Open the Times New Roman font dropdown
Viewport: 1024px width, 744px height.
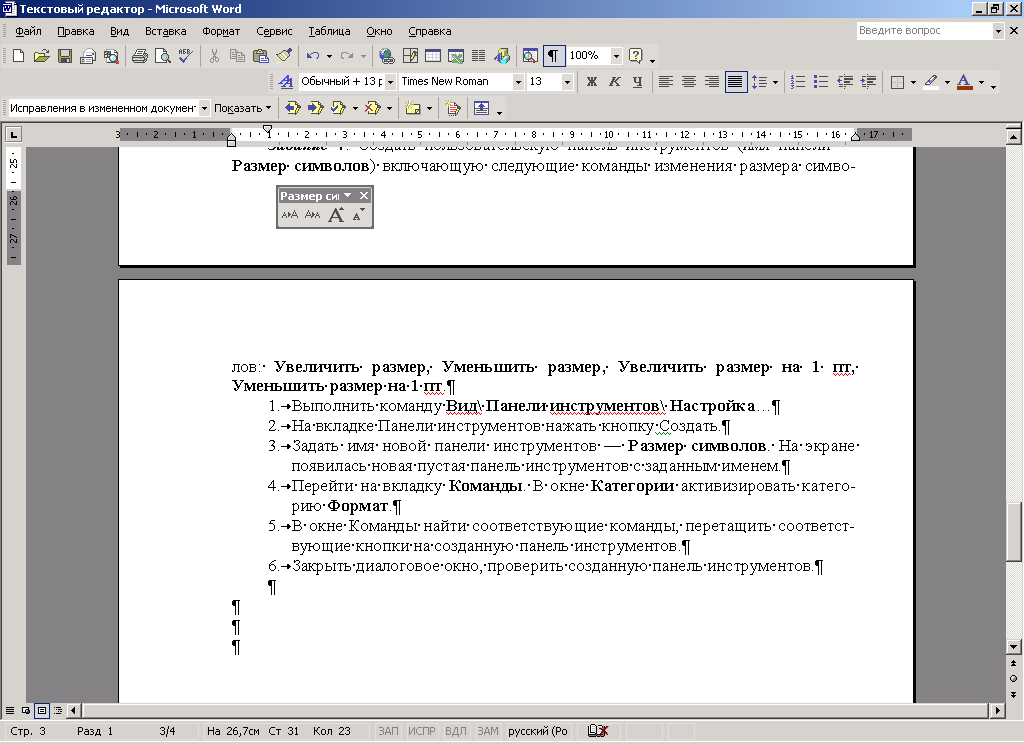pyautogui.click(x=518, y=82)
